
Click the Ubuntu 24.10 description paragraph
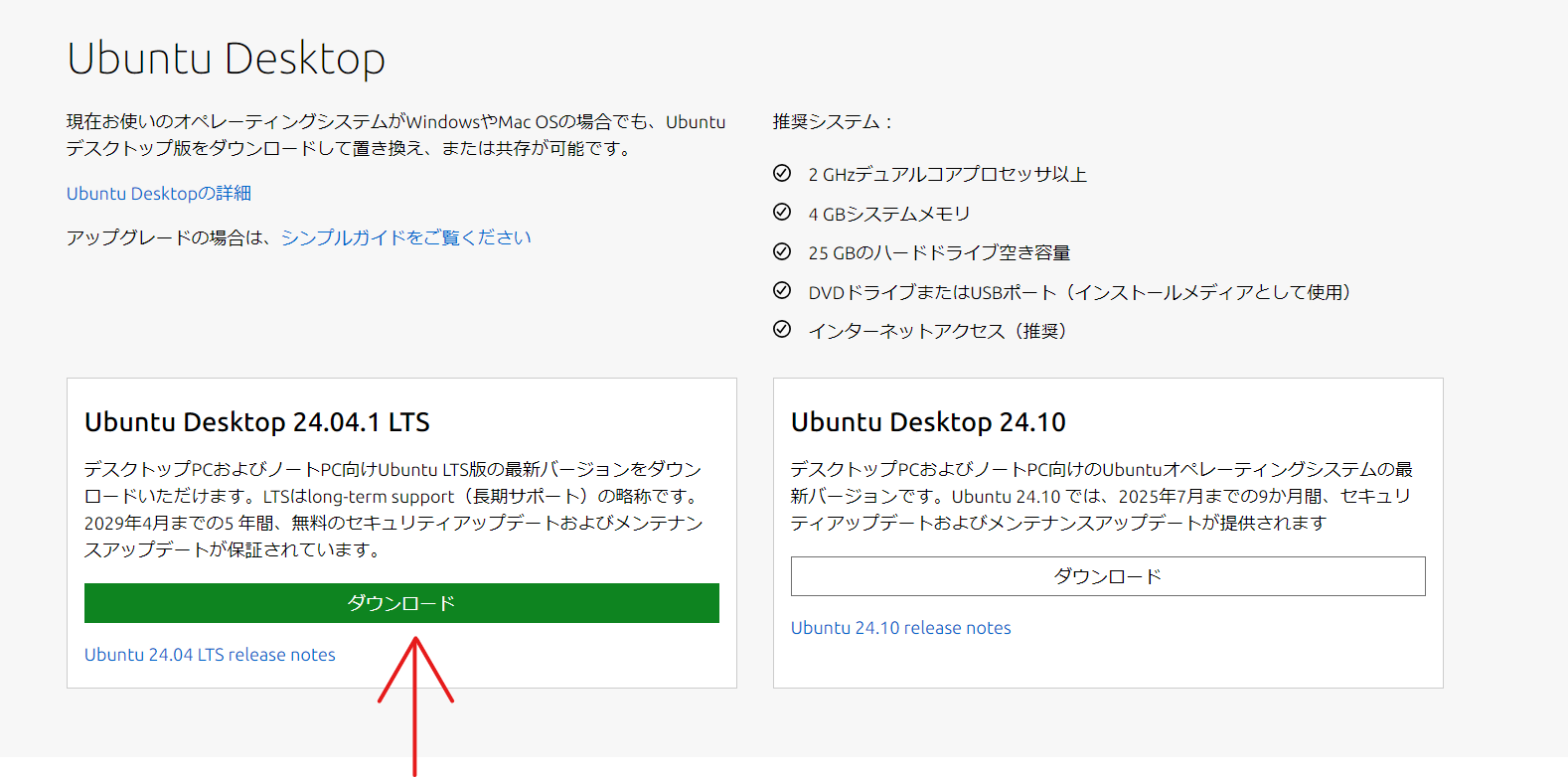[1102, 496]
